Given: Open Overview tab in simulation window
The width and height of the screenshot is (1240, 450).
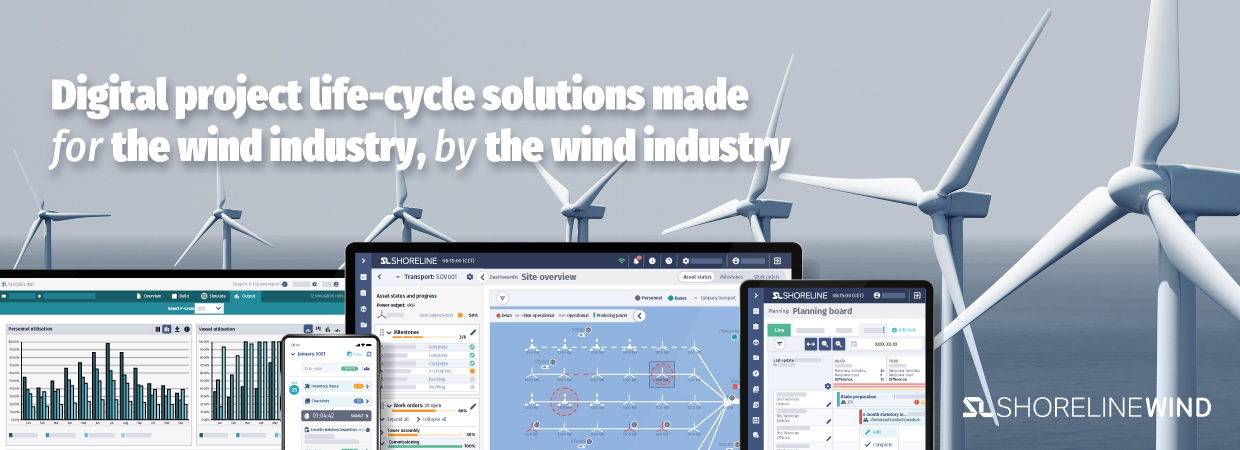Looking at the screenshot, I should coord(149,296).
